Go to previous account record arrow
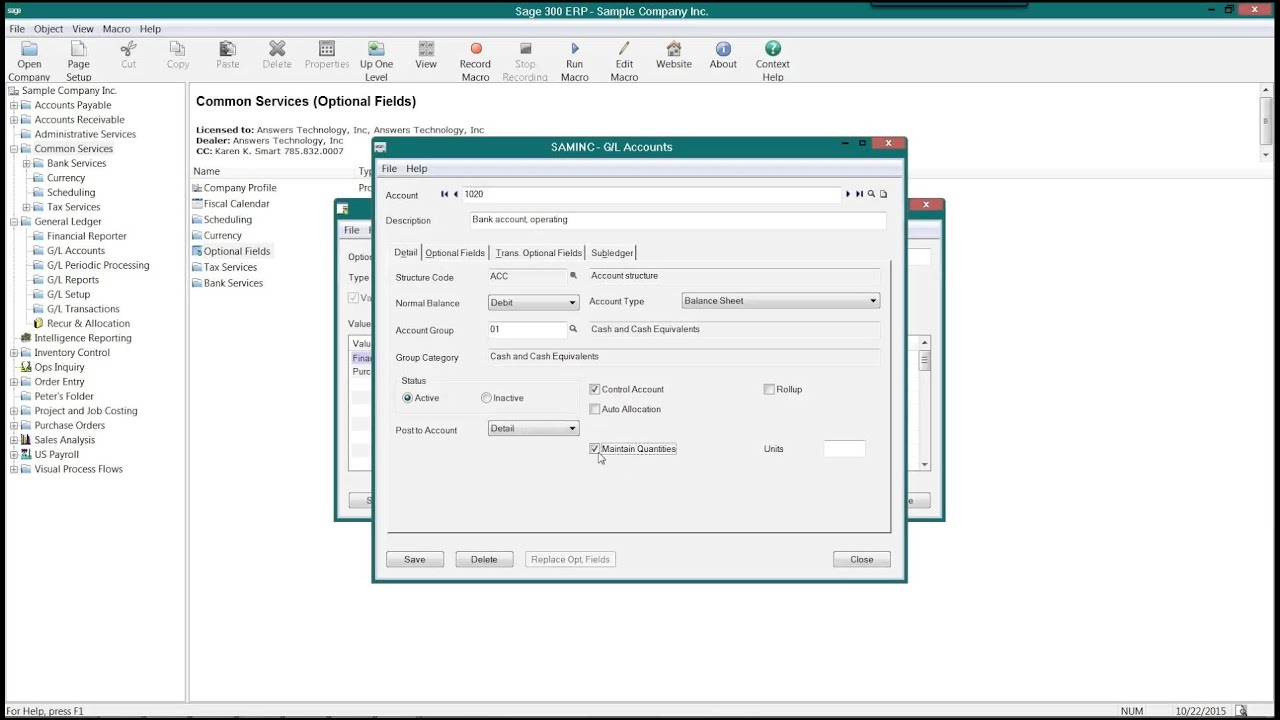 456,194
